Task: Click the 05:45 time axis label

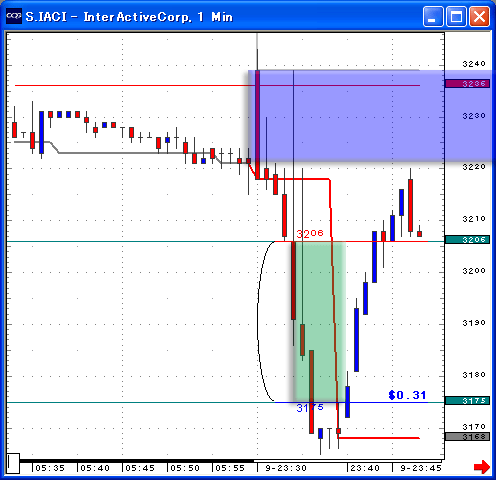Action: click(x=140, y=468)
